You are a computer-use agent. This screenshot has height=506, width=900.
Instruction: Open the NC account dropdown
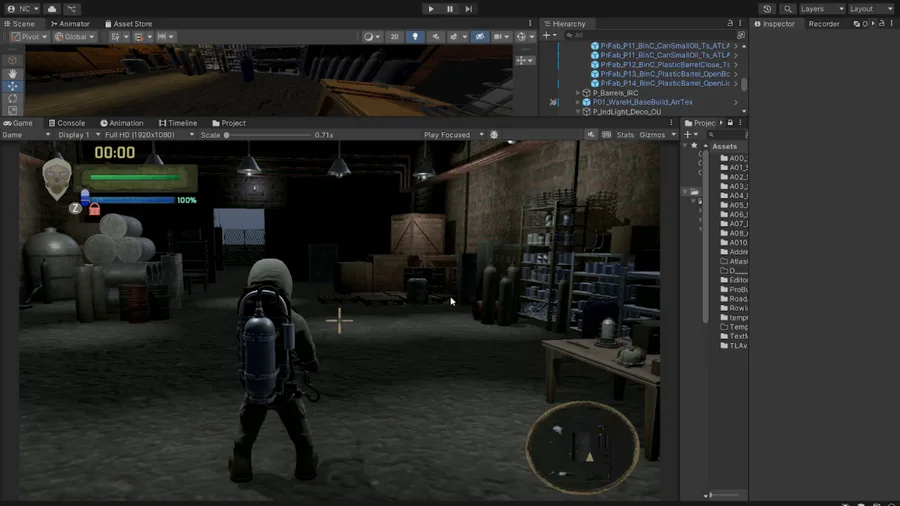23,9
